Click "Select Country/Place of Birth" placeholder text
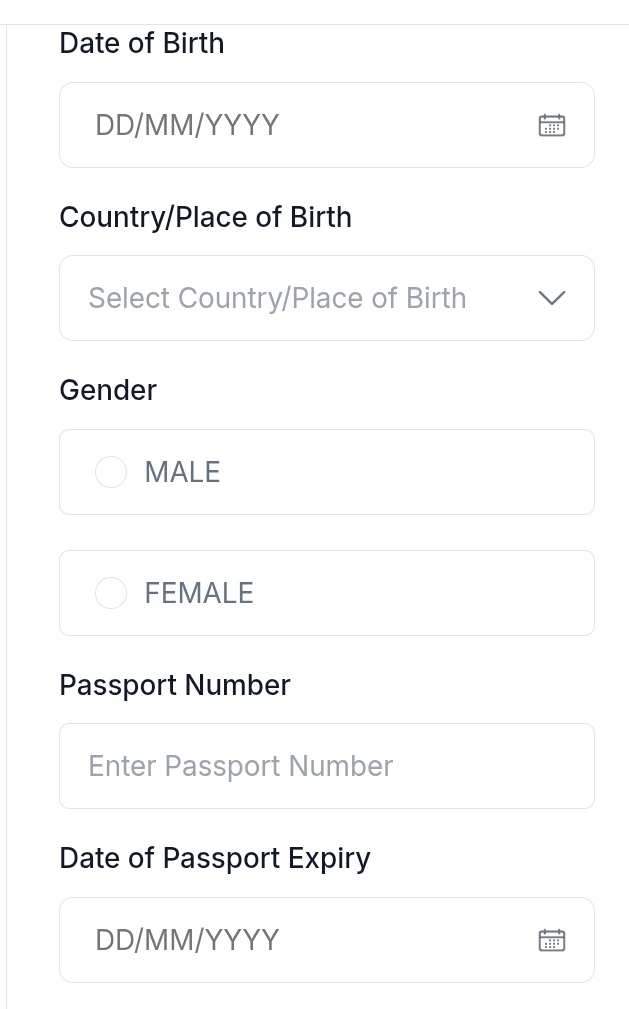The image size is (629, 1009). [x=277, y=298]
